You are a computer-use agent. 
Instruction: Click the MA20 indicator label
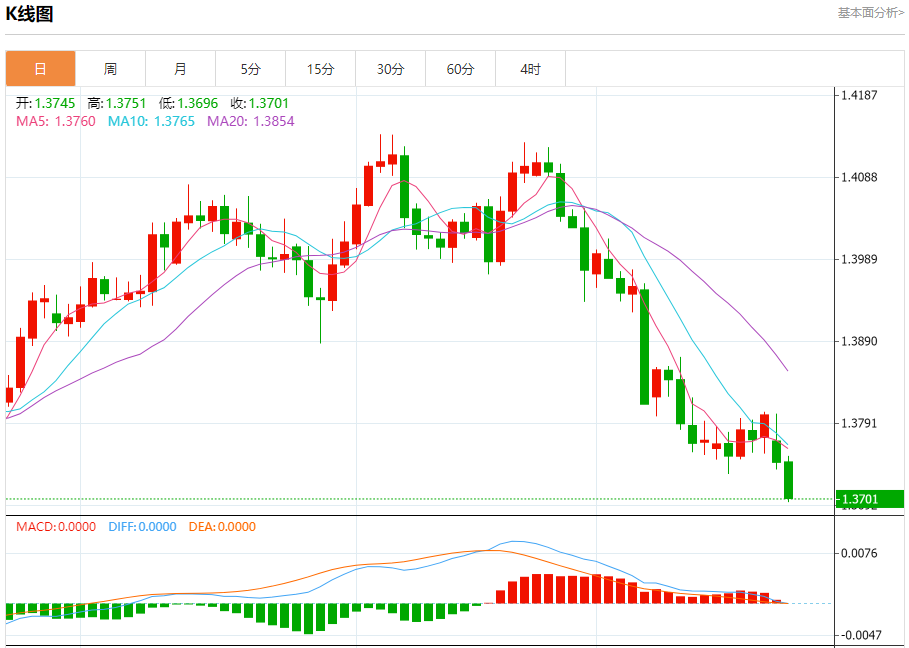pyautogui.click(x=250, y=121)
